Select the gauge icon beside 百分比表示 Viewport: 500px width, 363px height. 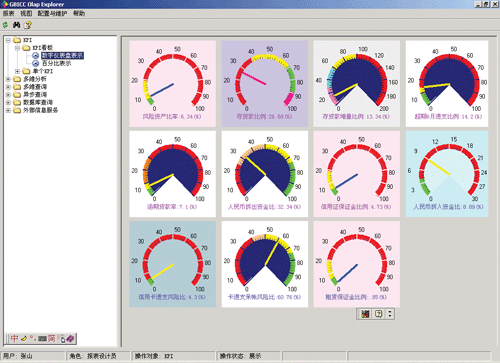coord(36,63)
